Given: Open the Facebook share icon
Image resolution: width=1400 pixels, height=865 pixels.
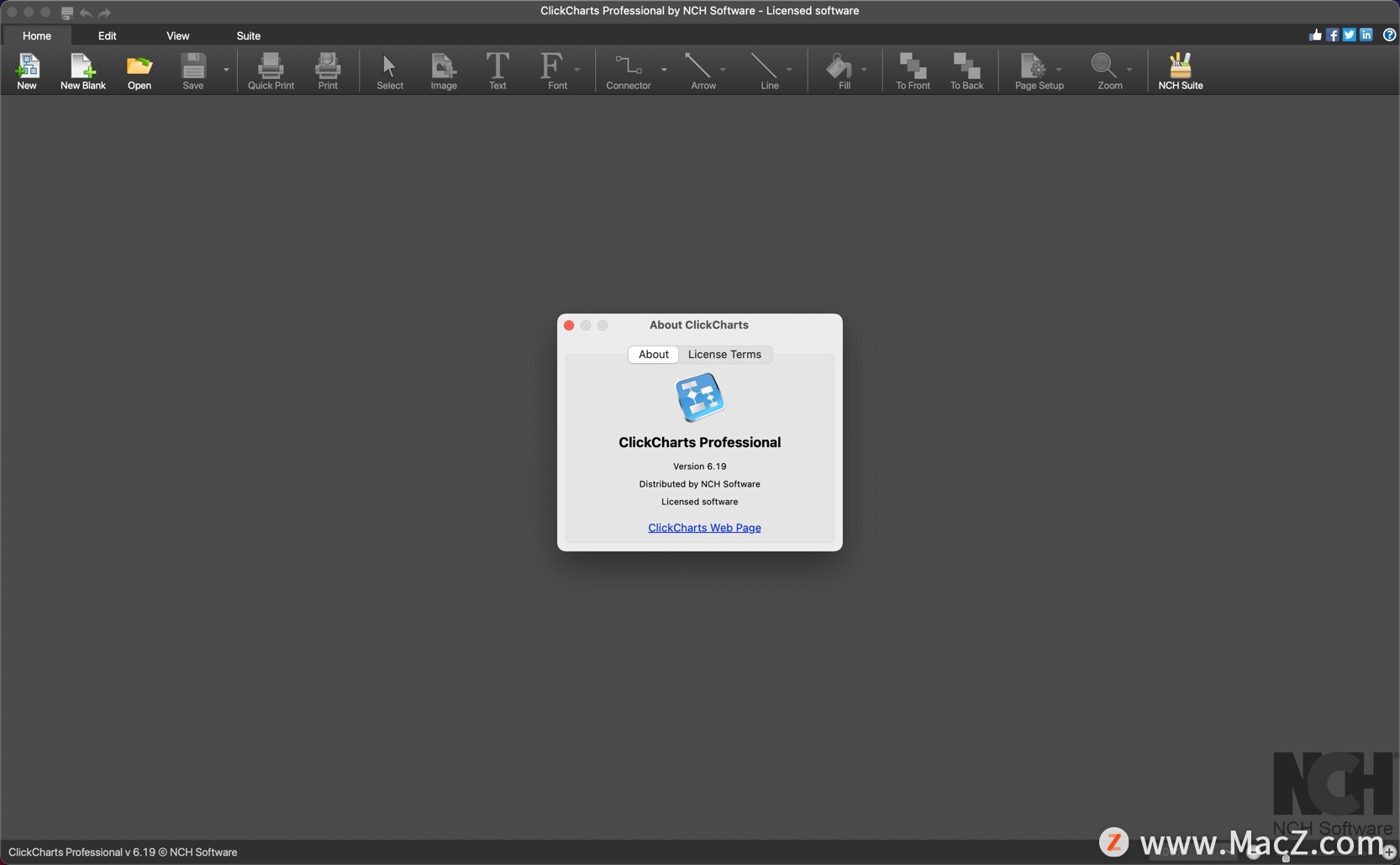Looking at the screenshot, I should coord(1333,35).
